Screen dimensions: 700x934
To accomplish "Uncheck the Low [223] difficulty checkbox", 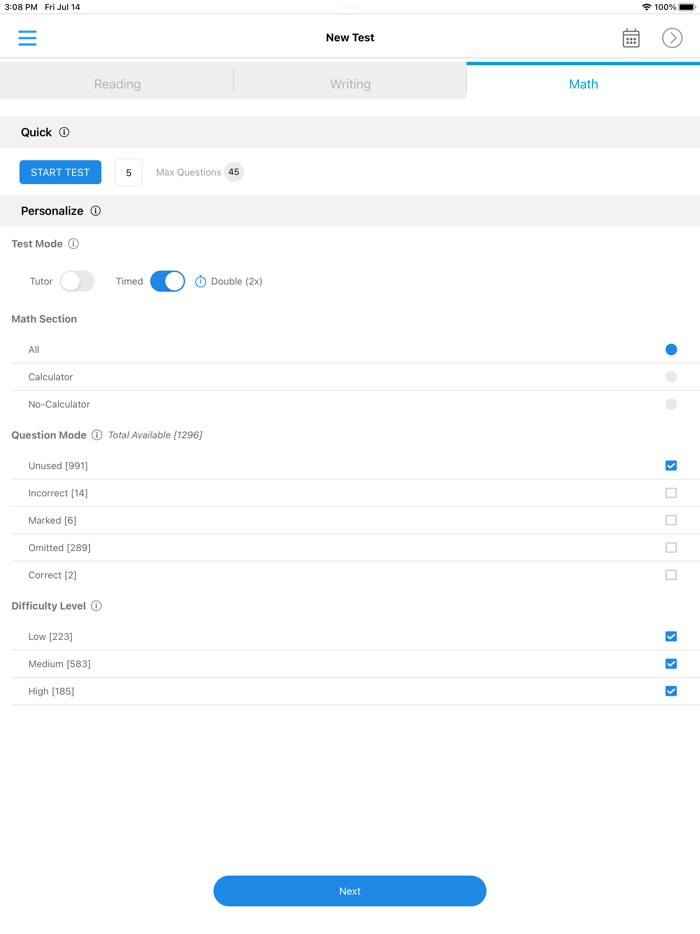I will click(x=671, y=637).
